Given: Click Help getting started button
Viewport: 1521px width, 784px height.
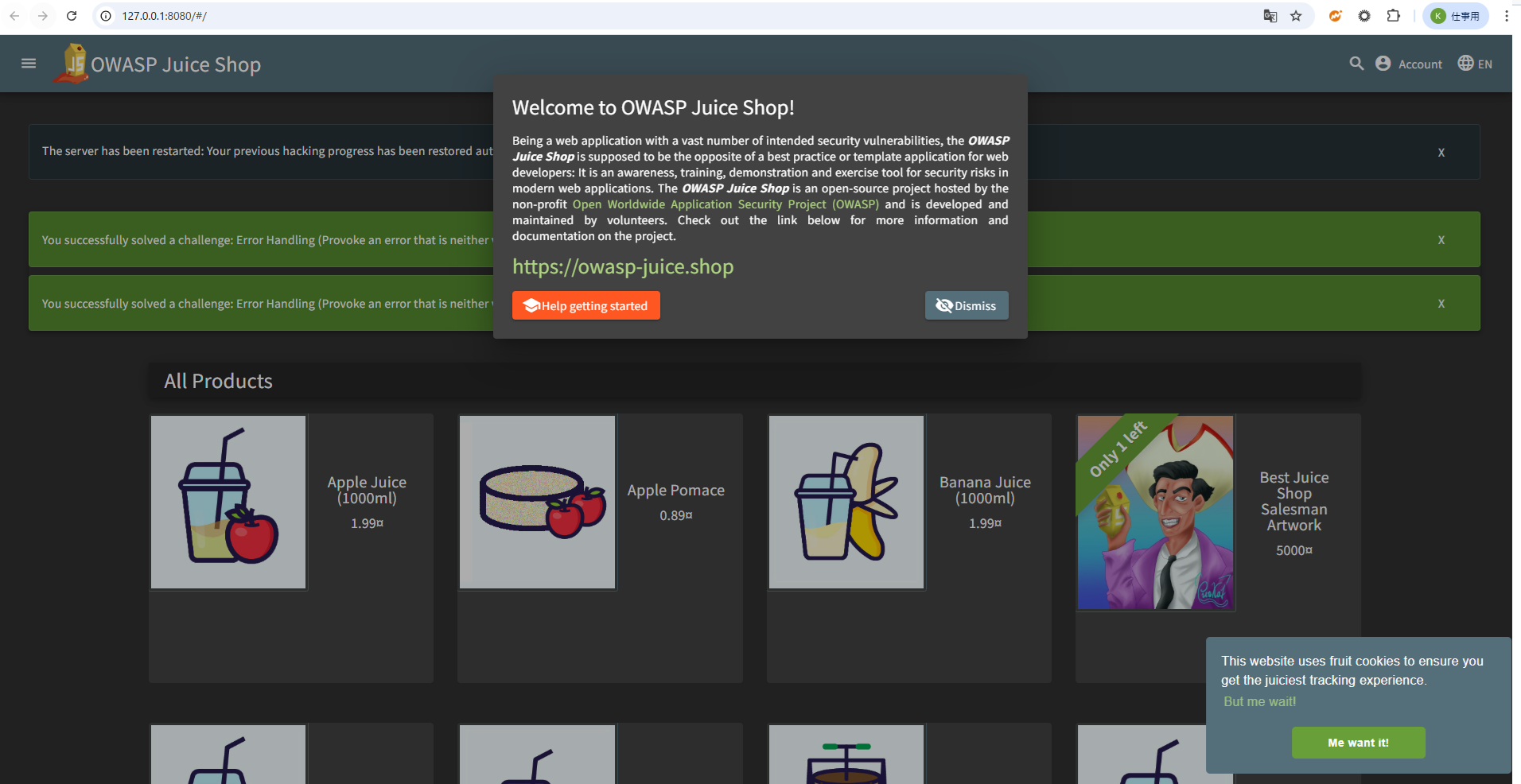Looking at the screenshot, I should click(x=585, y=305).
